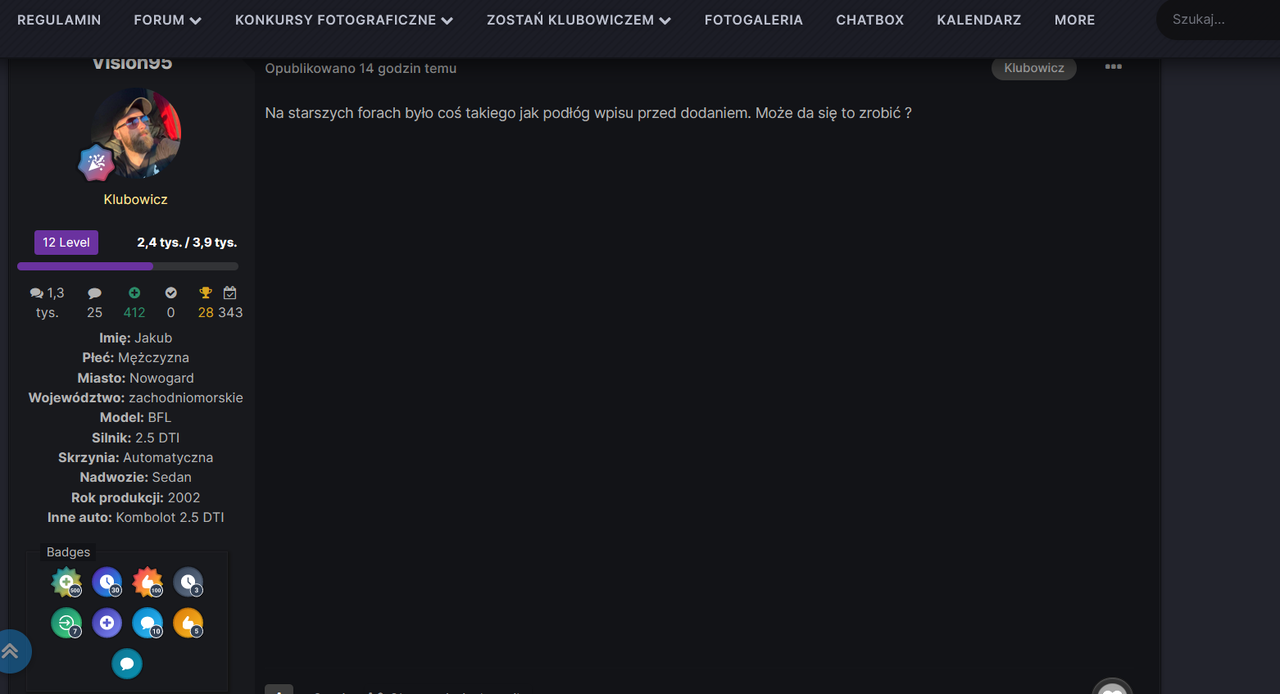Click the green plus reputation icon
Image resolution: width=1280 pixels, height=694 pixels.
[x=134, y=293]
